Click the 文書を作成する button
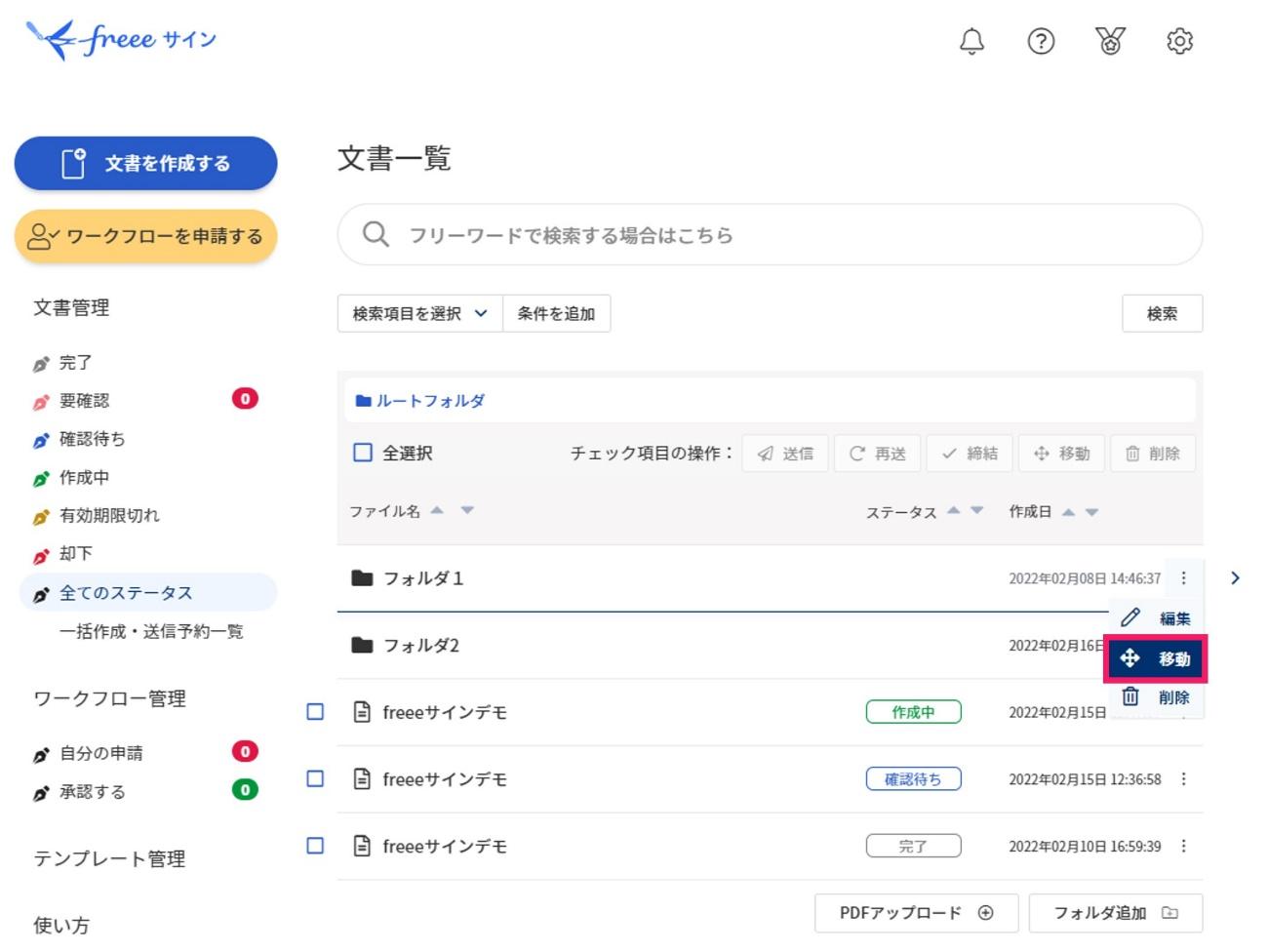 (x=145, y=163)
